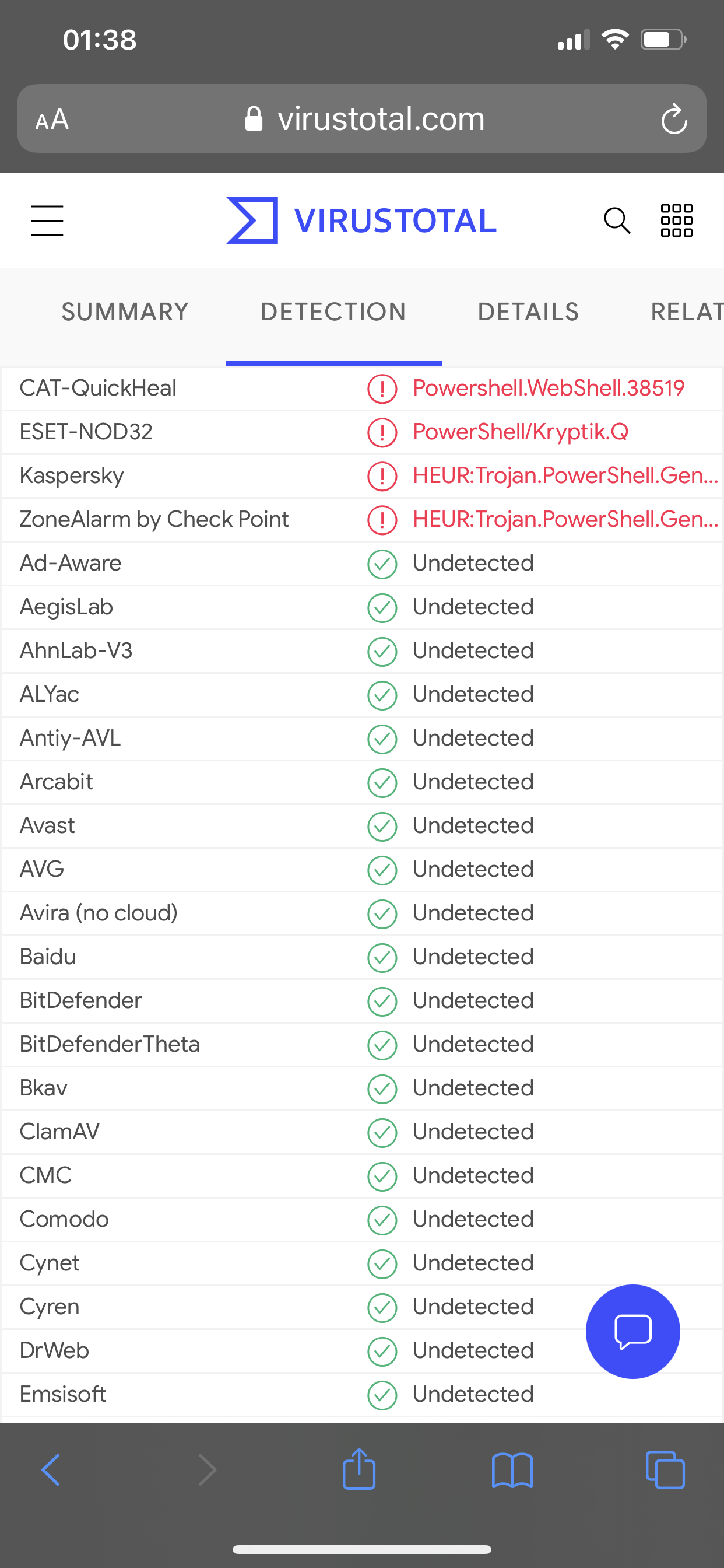724x1568 pixels.
Task: Open the hamburger menu icon
Action: click(47, 220)
